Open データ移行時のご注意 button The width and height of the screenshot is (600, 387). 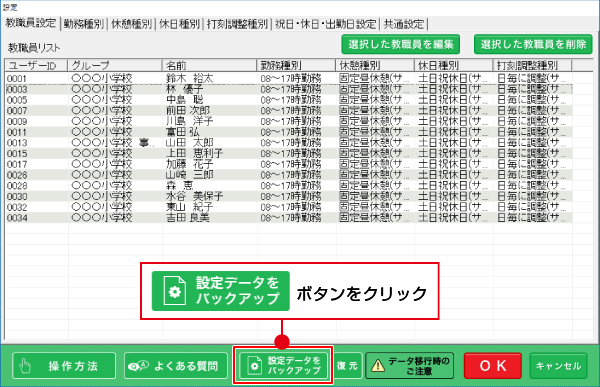(x=409, y=366)
